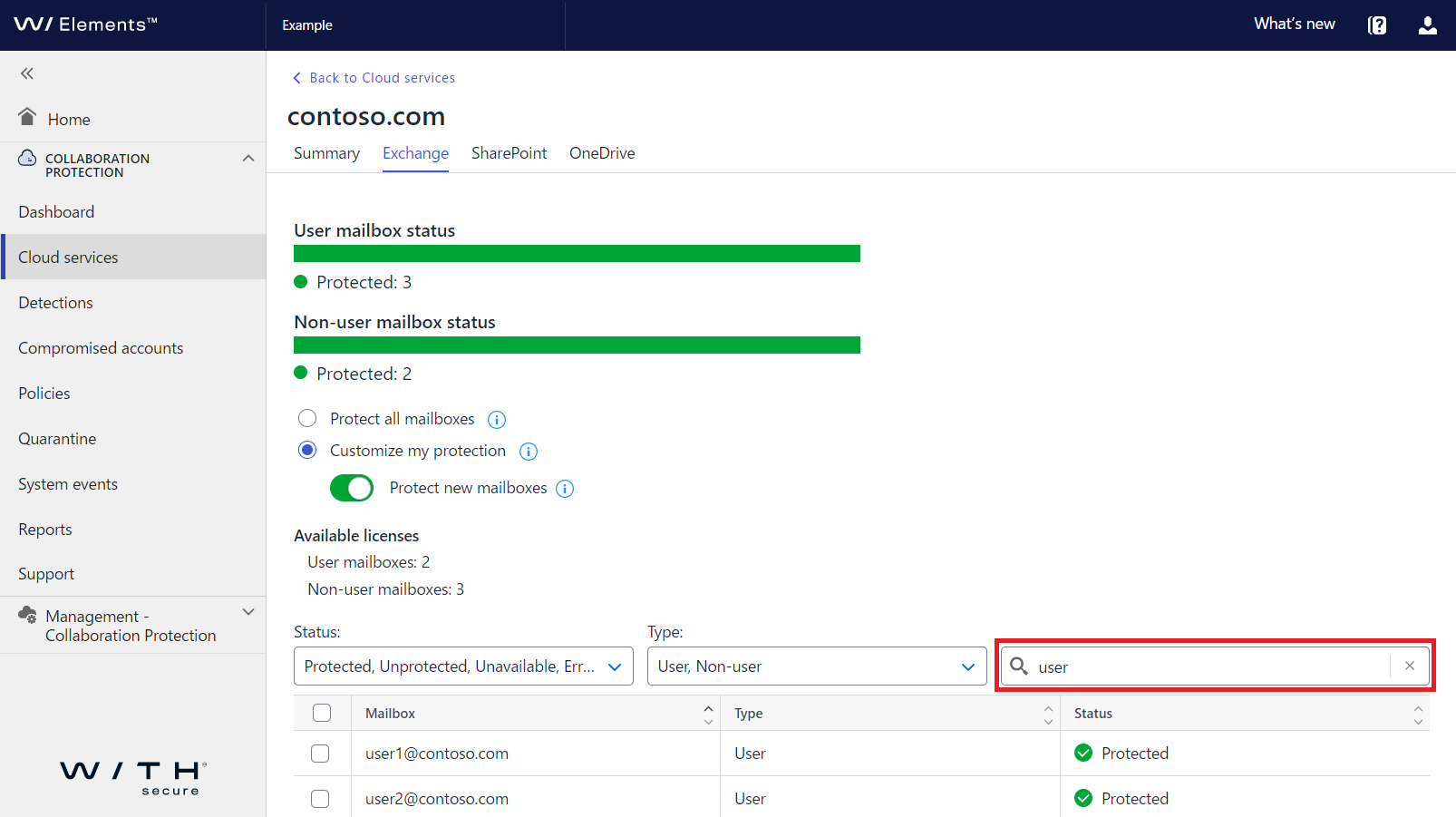Open What's new link
Screen dimensions: 1456x817
pos(1294,24)
